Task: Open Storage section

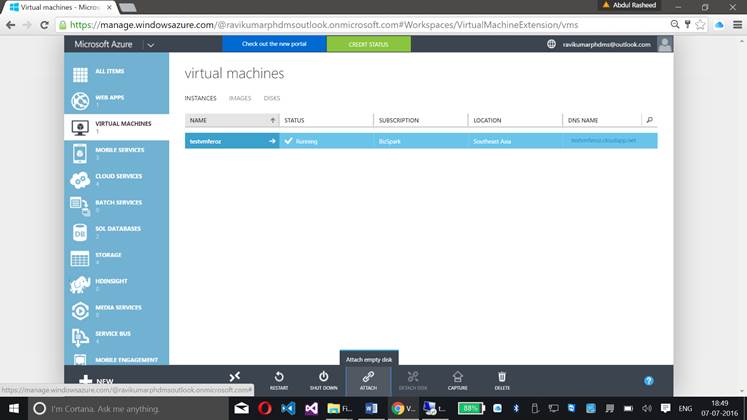Action: point(116,258)
